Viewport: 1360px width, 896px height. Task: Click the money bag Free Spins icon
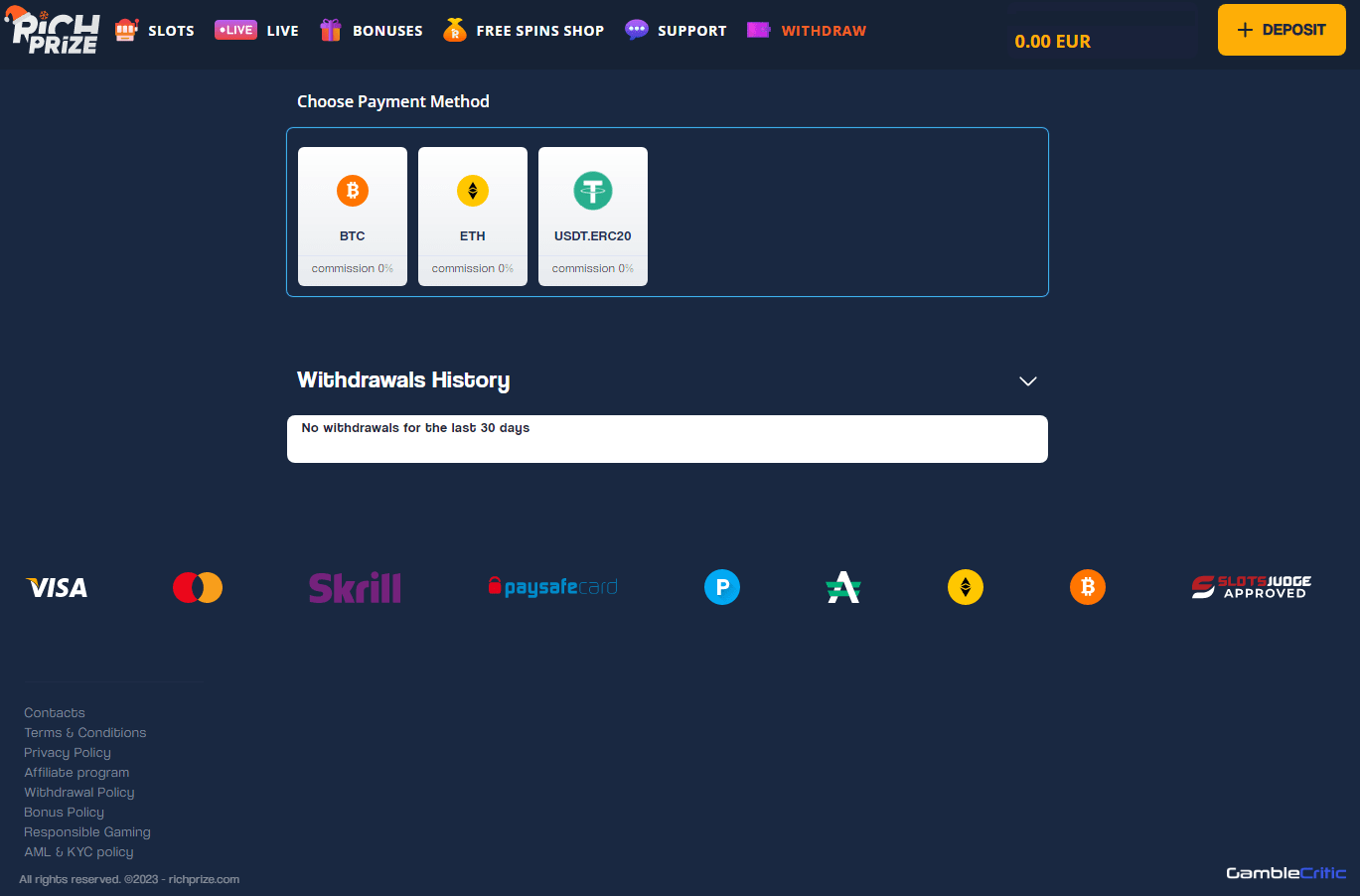pyautogui.click(x=455, y=30)
